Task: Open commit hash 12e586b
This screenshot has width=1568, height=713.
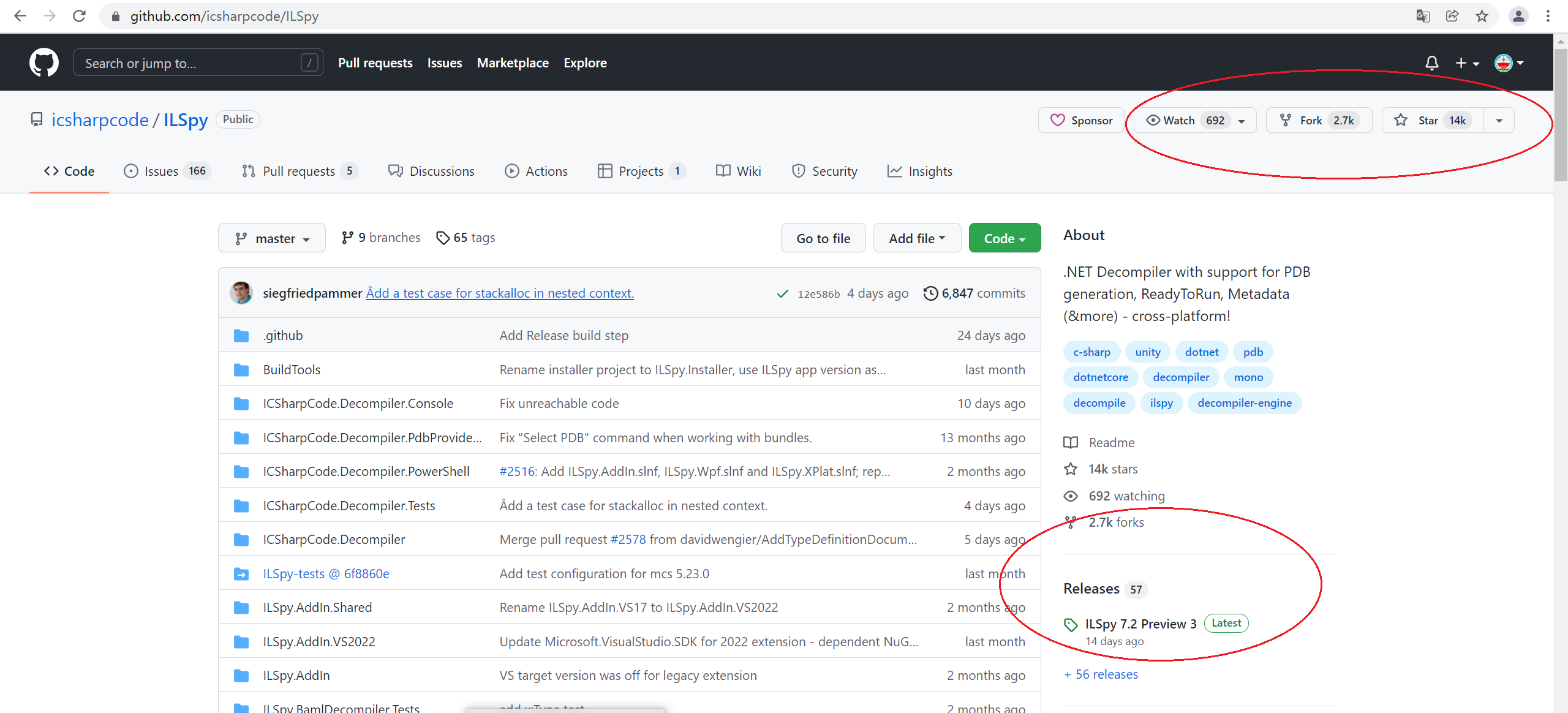Action: pos(818,293)
